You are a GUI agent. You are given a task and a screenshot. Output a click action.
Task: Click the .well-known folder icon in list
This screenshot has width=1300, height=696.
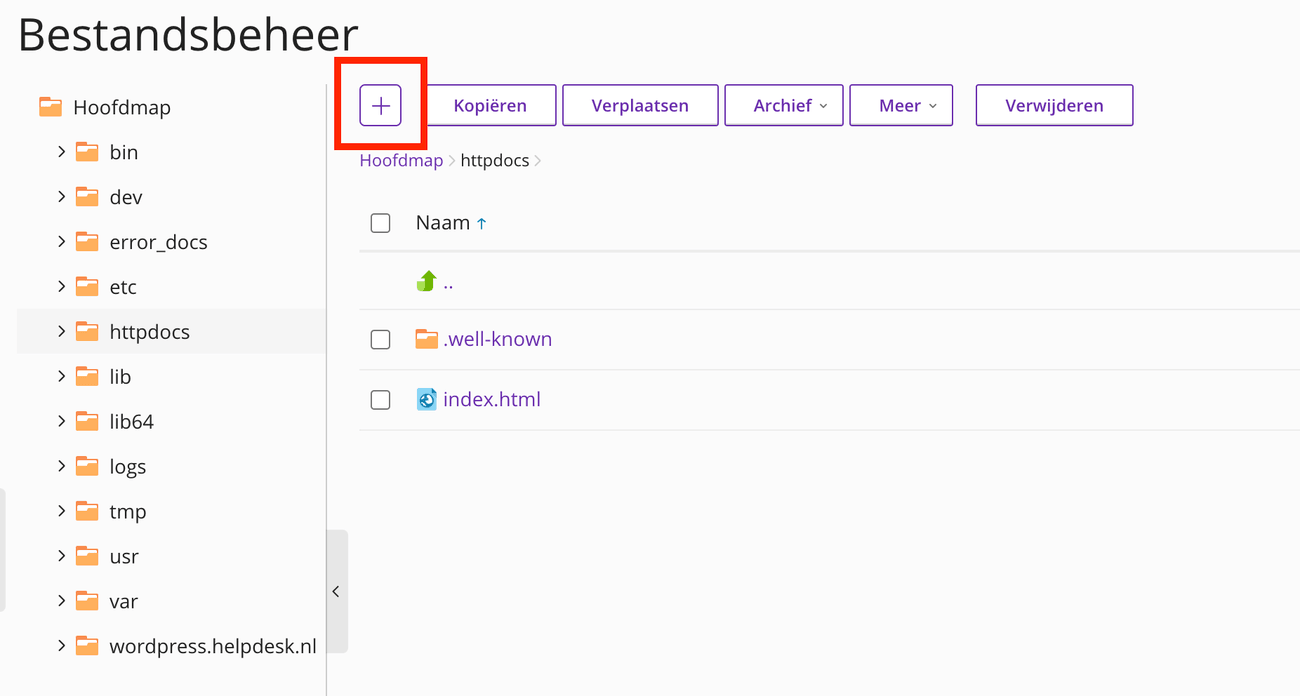tap(427, 339)
